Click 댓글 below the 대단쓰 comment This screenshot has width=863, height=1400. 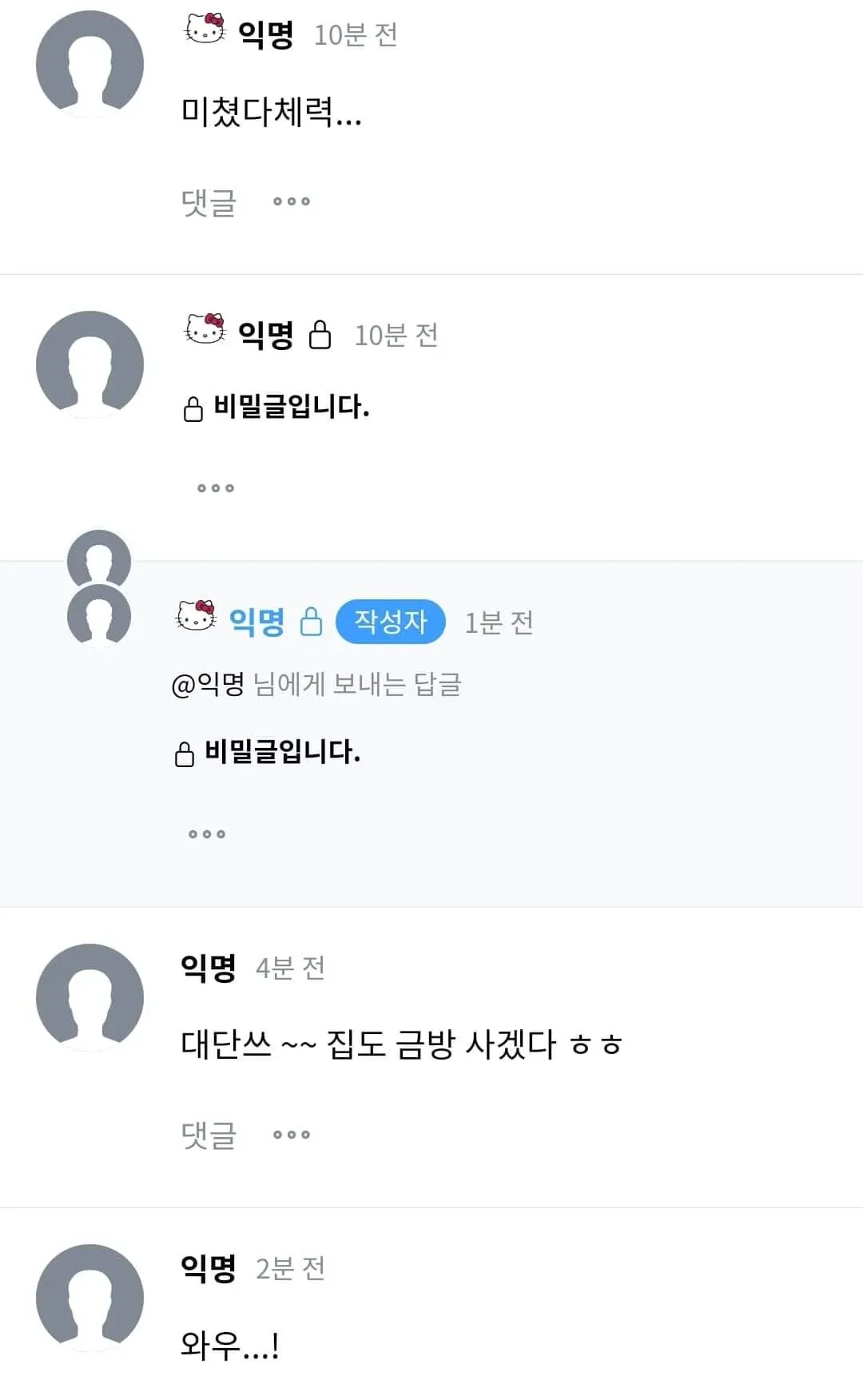coord(208,1133)
